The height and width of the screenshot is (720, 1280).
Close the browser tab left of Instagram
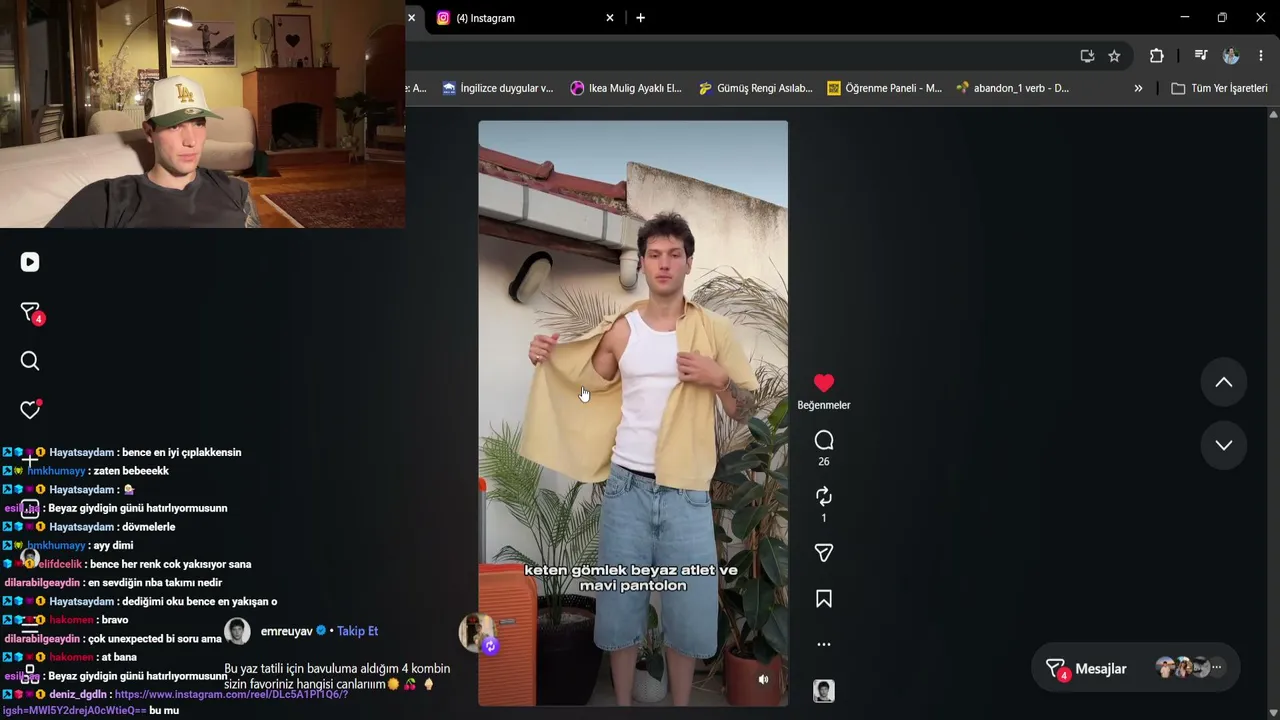[x=411, y=18]
